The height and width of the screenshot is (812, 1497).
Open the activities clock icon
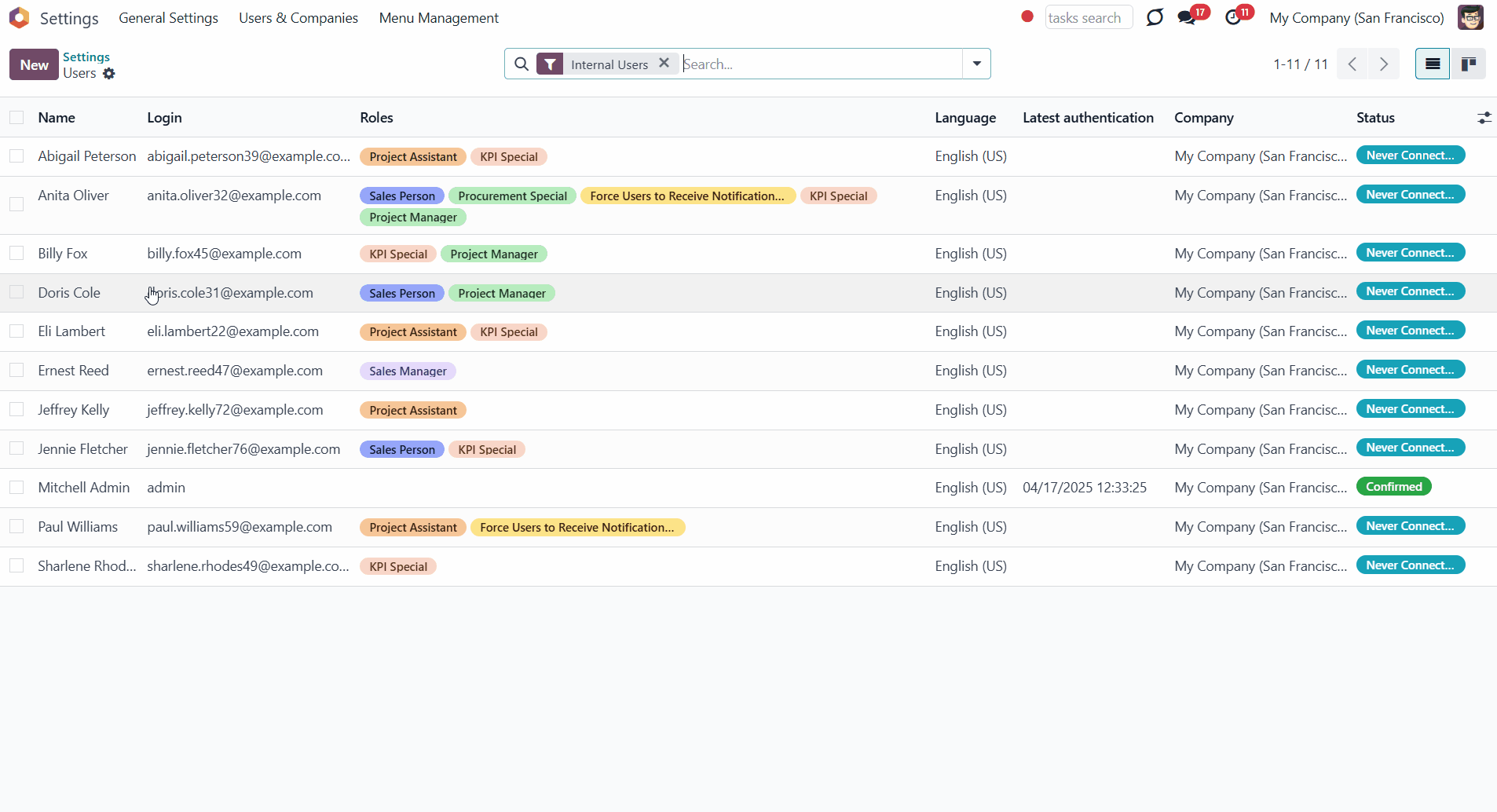[1233, 18]
